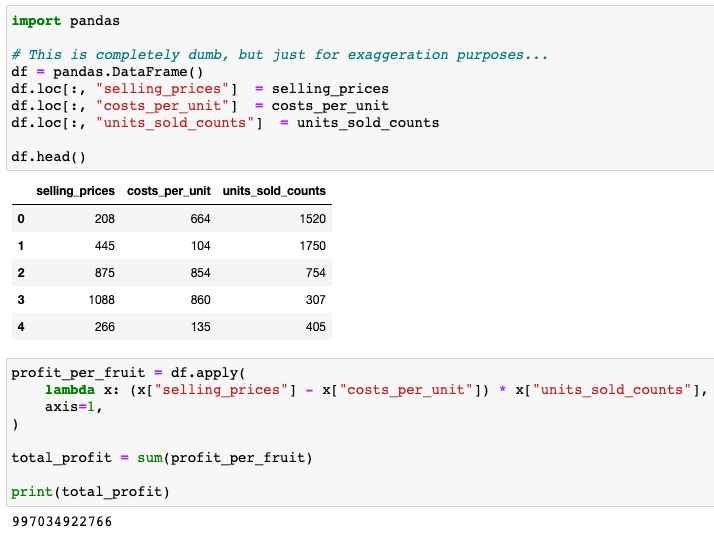Place cursor on 'df = pandas.DataFrame()' line
Image resolution: width=714 pixels, height=535 pixels.
(x=107, y=72)
